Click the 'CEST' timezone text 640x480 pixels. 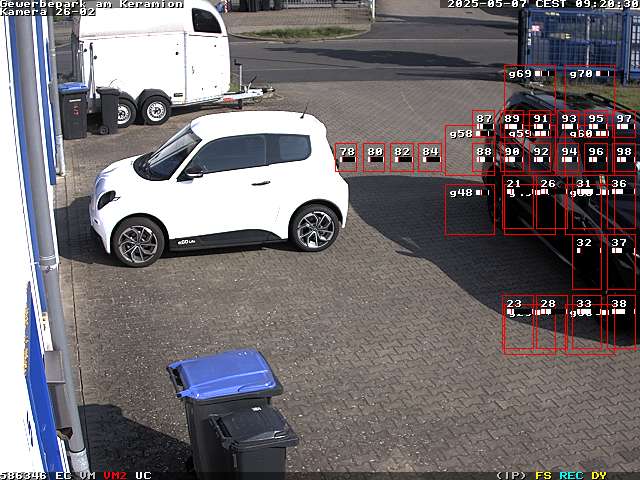click(x=552, y=4)
